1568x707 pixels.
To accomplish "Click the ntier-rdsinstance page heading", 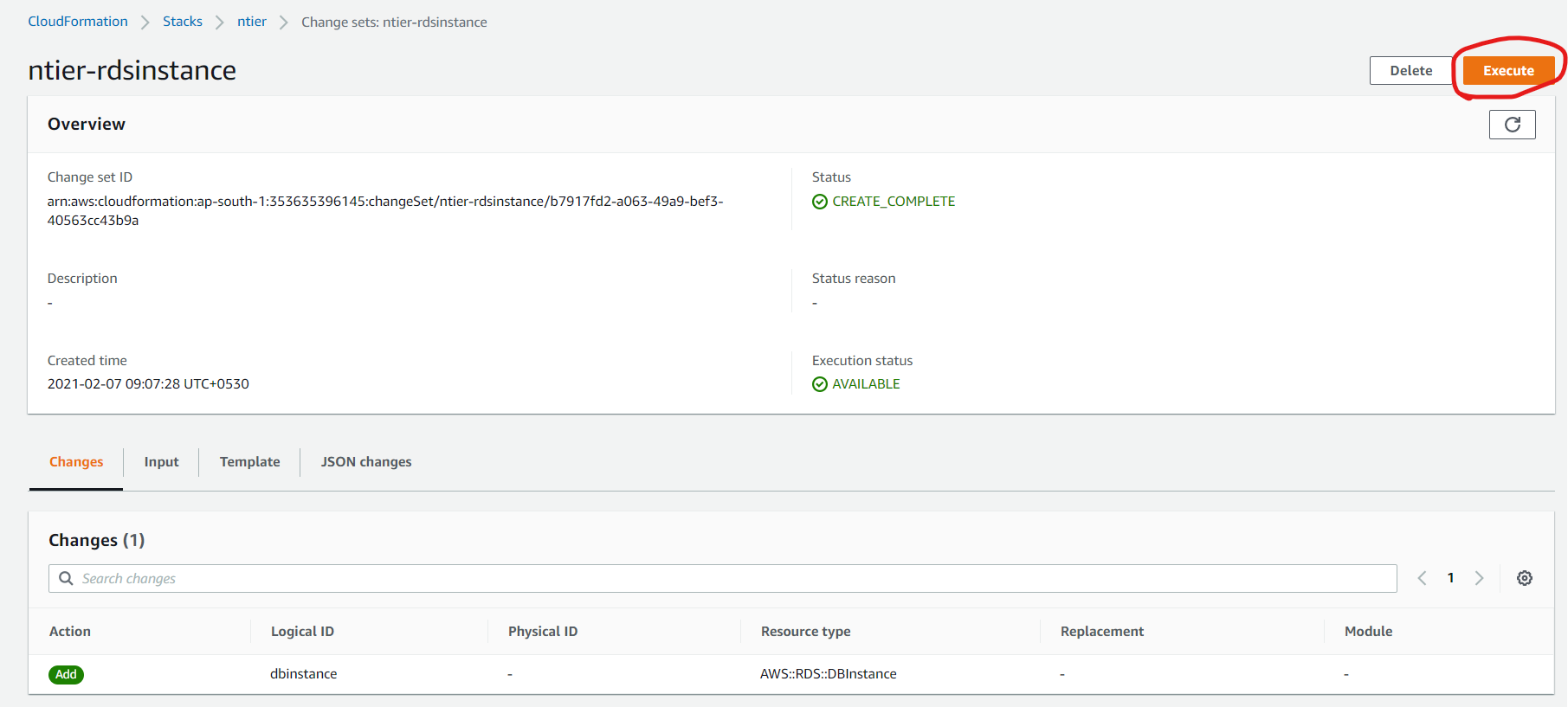I will point(132,70).
